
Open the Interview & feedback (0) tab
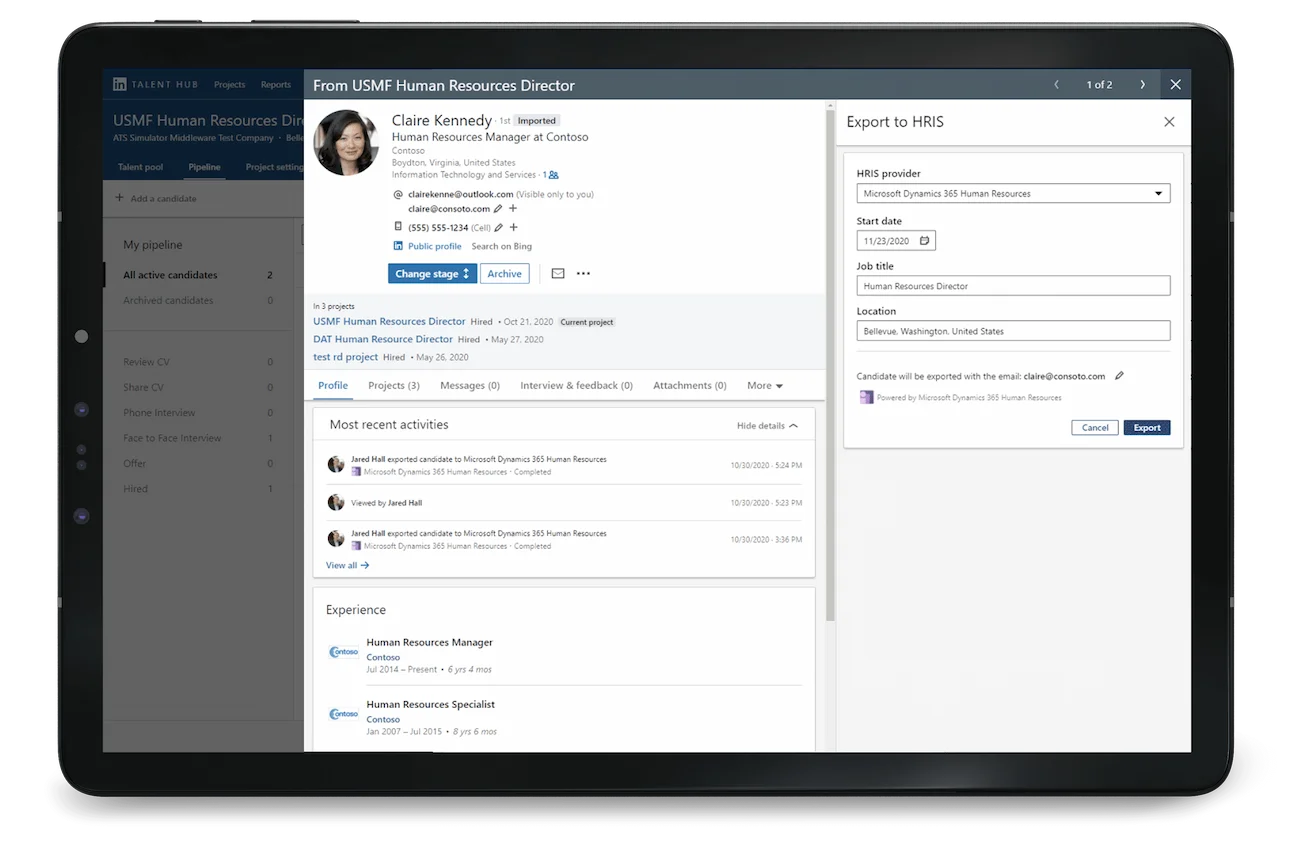point(576,386)
